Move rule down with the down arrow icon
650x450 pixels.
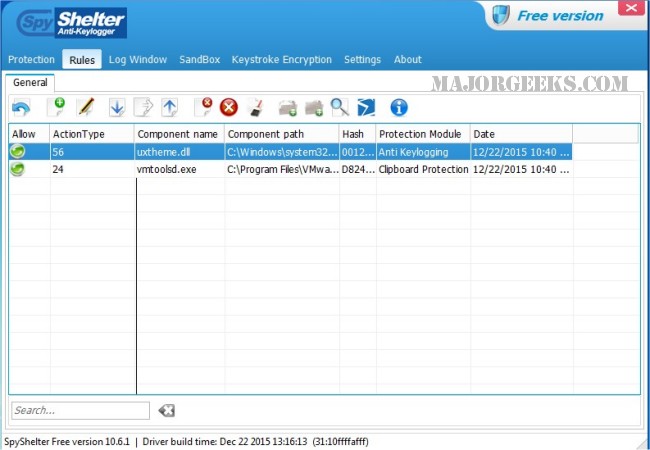coord(117,108)
